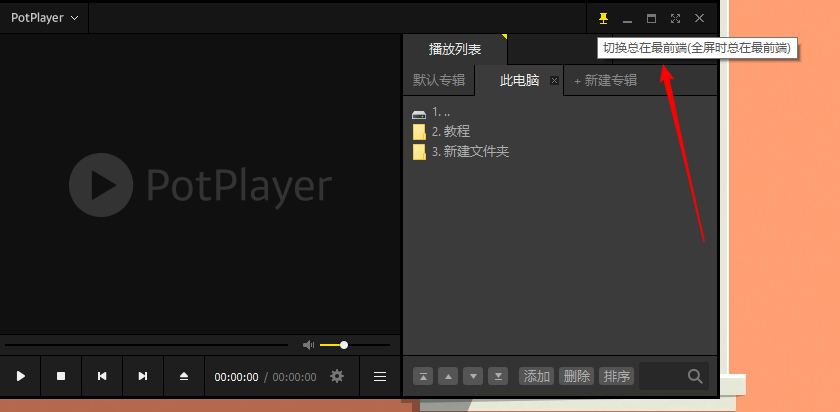Image resolution: width=840 pixels, height=412 pixels.
Task: Open the PotPlayer main menu dropdown
Action: tap(44, 18)
